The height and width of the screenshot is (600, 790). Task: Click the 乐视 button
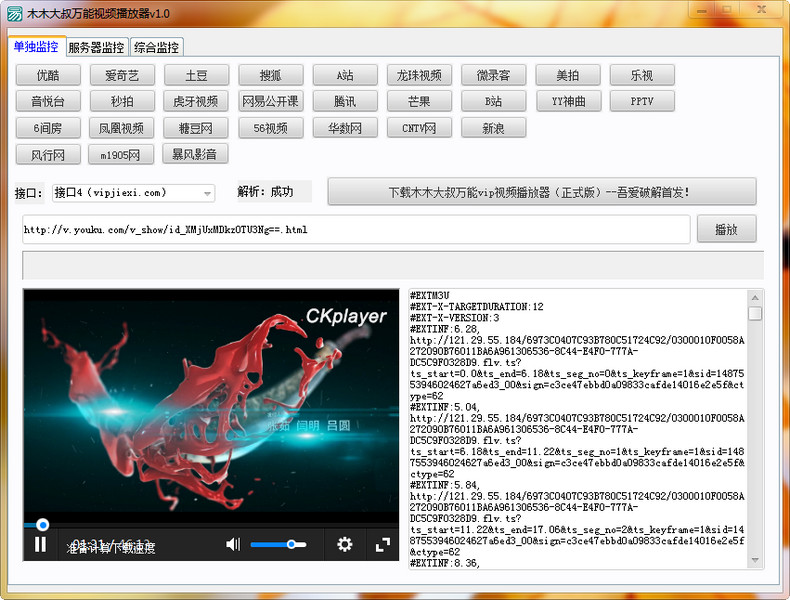642,76
